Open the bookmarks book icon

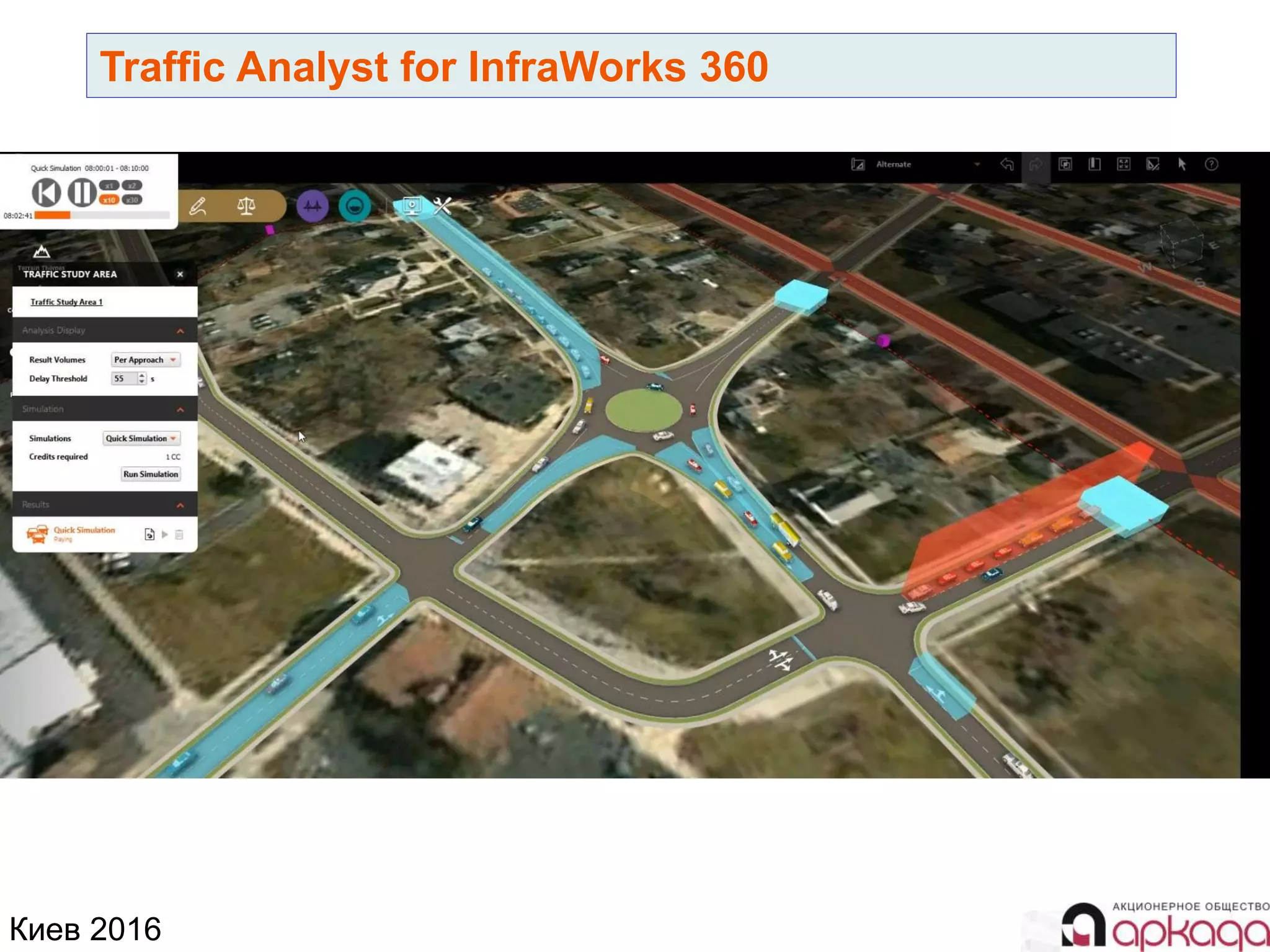point(1095,164)
